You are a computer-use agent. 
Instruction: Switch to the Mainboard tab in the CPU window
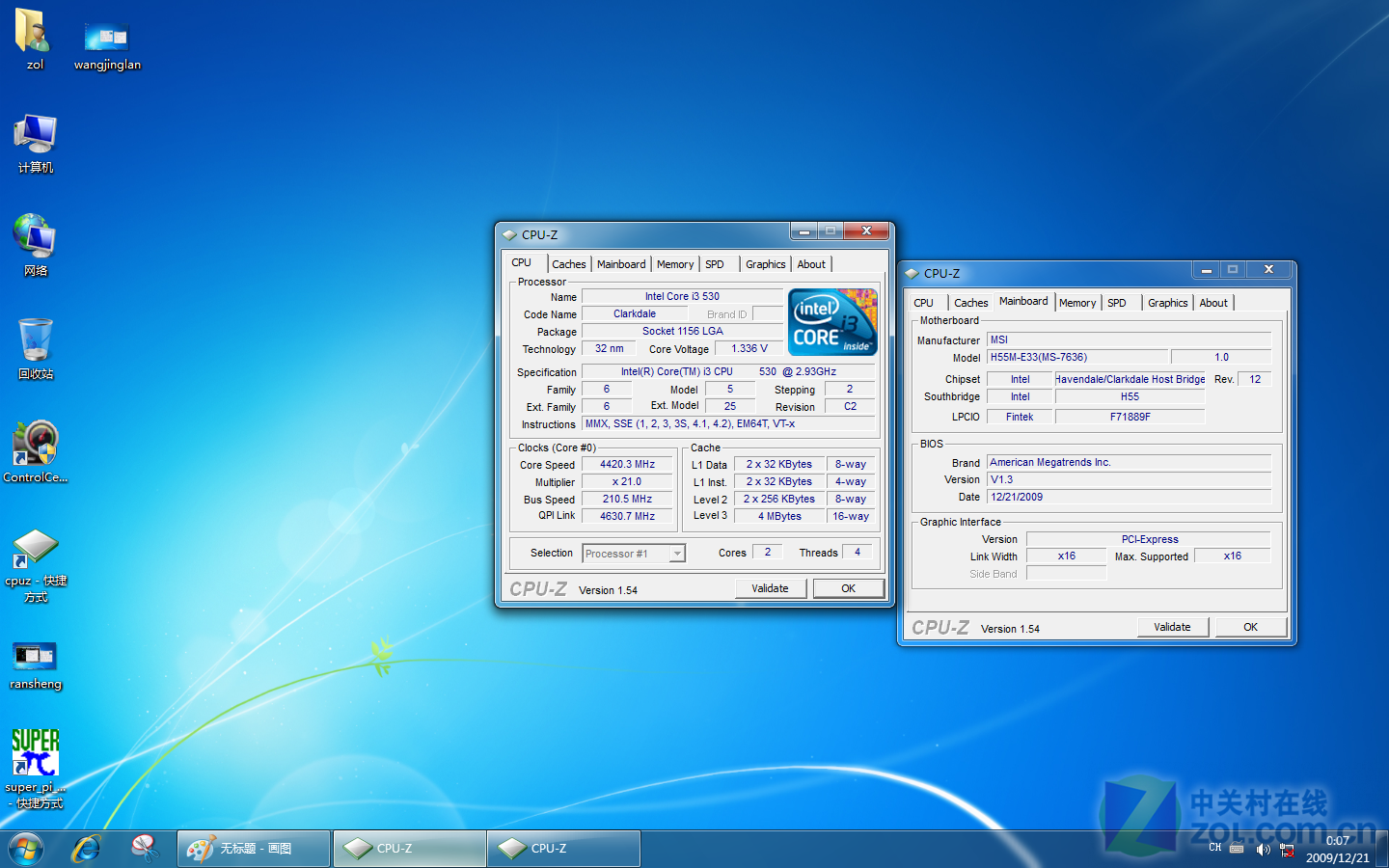(x=621, y=264)
